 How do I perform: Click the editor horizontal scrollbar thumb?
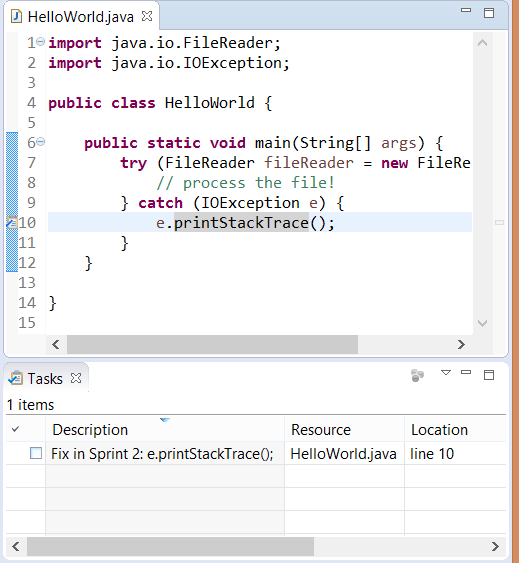pyautogui.click(x=212, y=344)
